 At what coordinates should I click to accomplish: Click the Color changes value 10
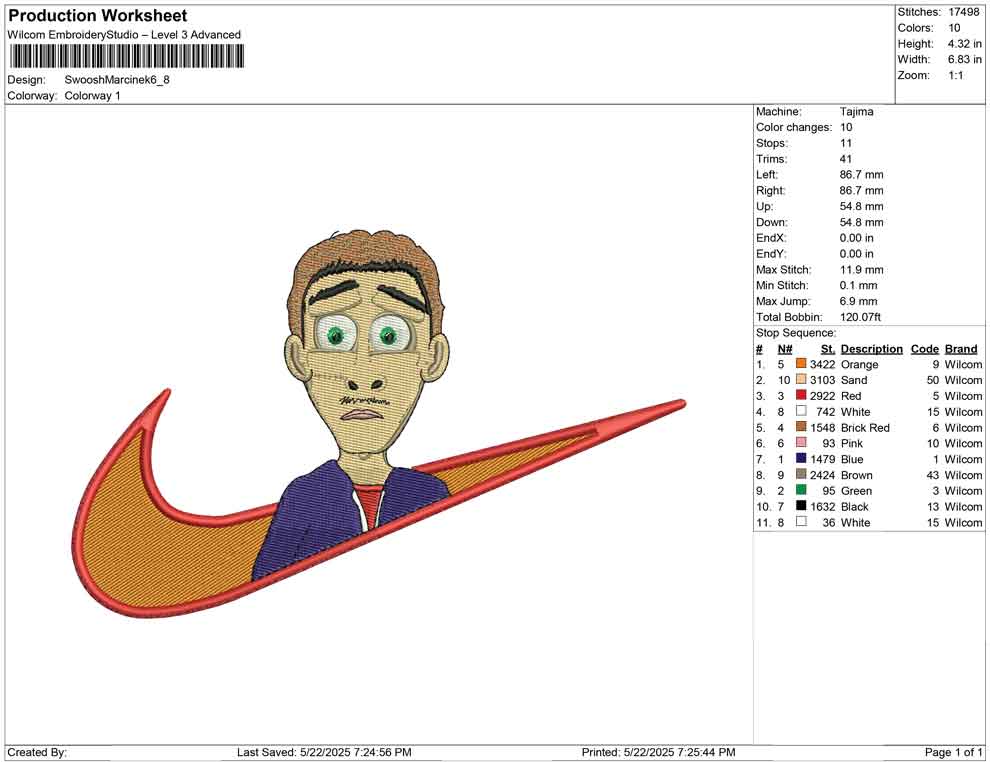[x=845, y=128]
